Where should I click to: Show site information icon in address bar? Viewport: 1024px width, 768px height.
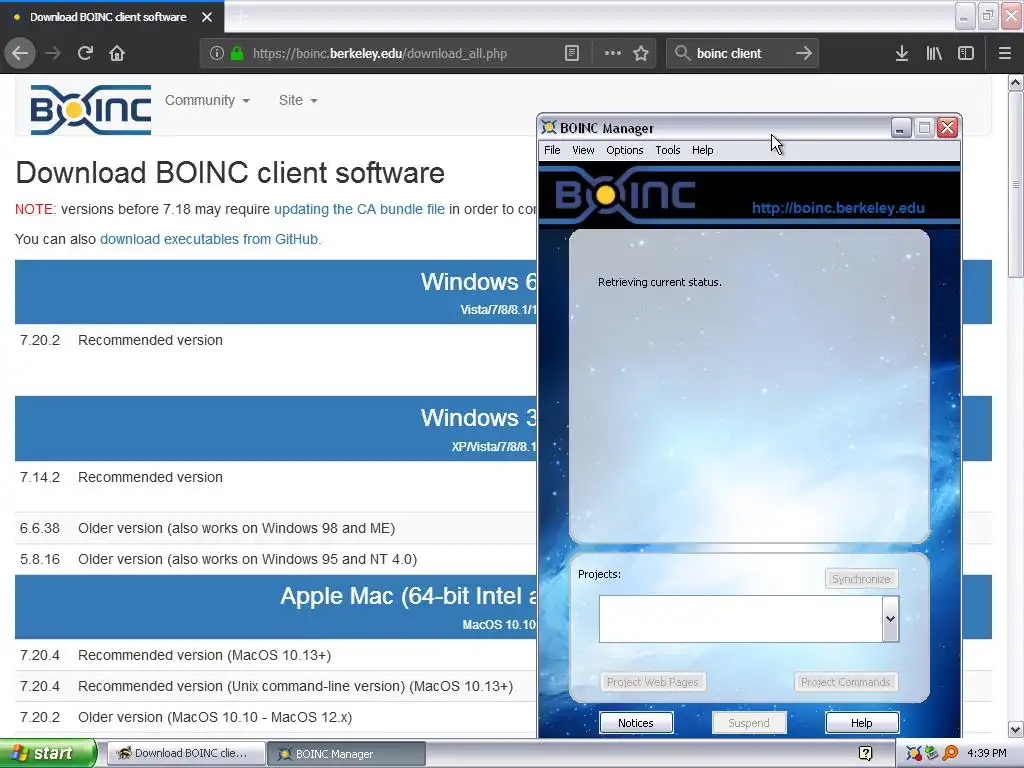click(217, 54)
